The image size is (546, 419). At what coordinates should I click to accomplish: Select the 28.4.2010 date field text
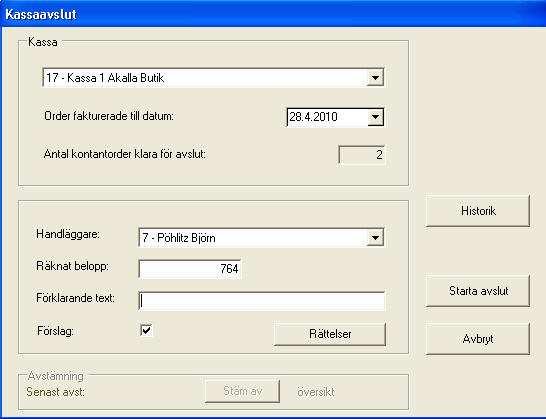point(313,117)
